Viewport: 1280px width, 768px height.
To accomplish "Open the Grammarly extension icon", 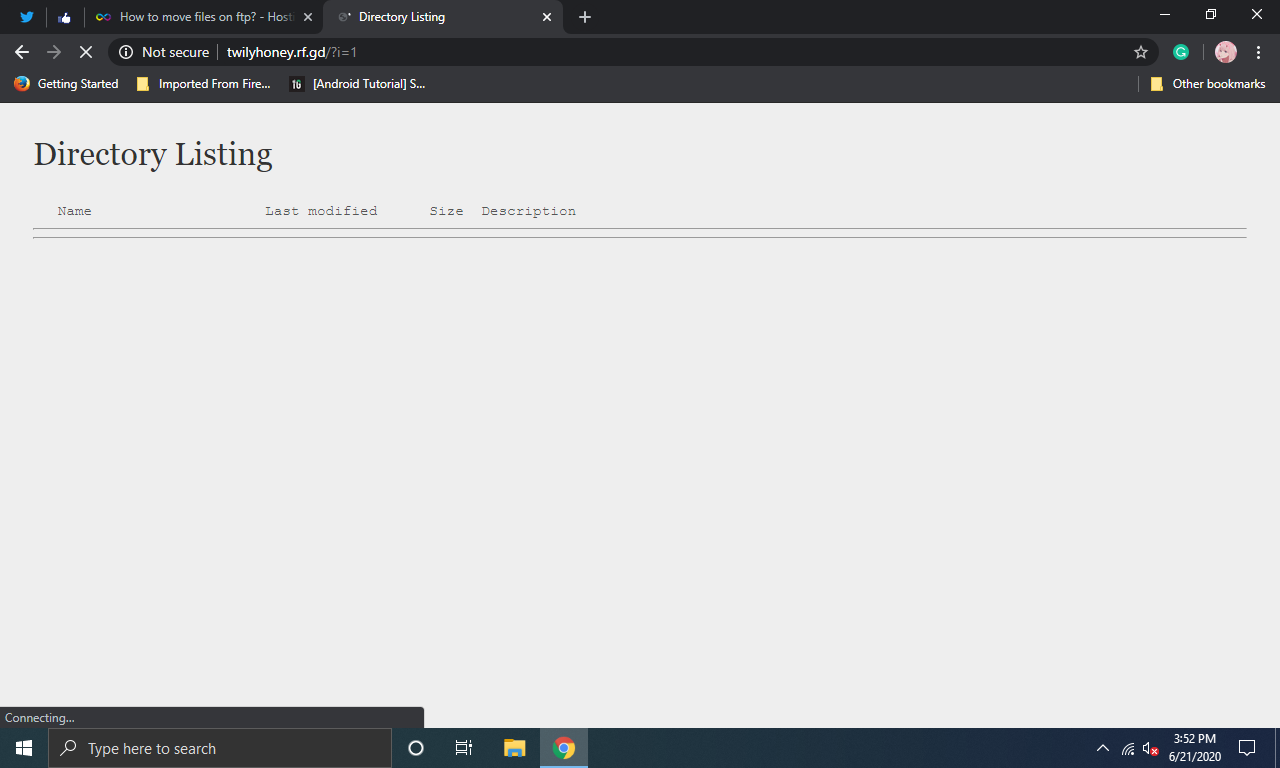I will click(1180, 52).
